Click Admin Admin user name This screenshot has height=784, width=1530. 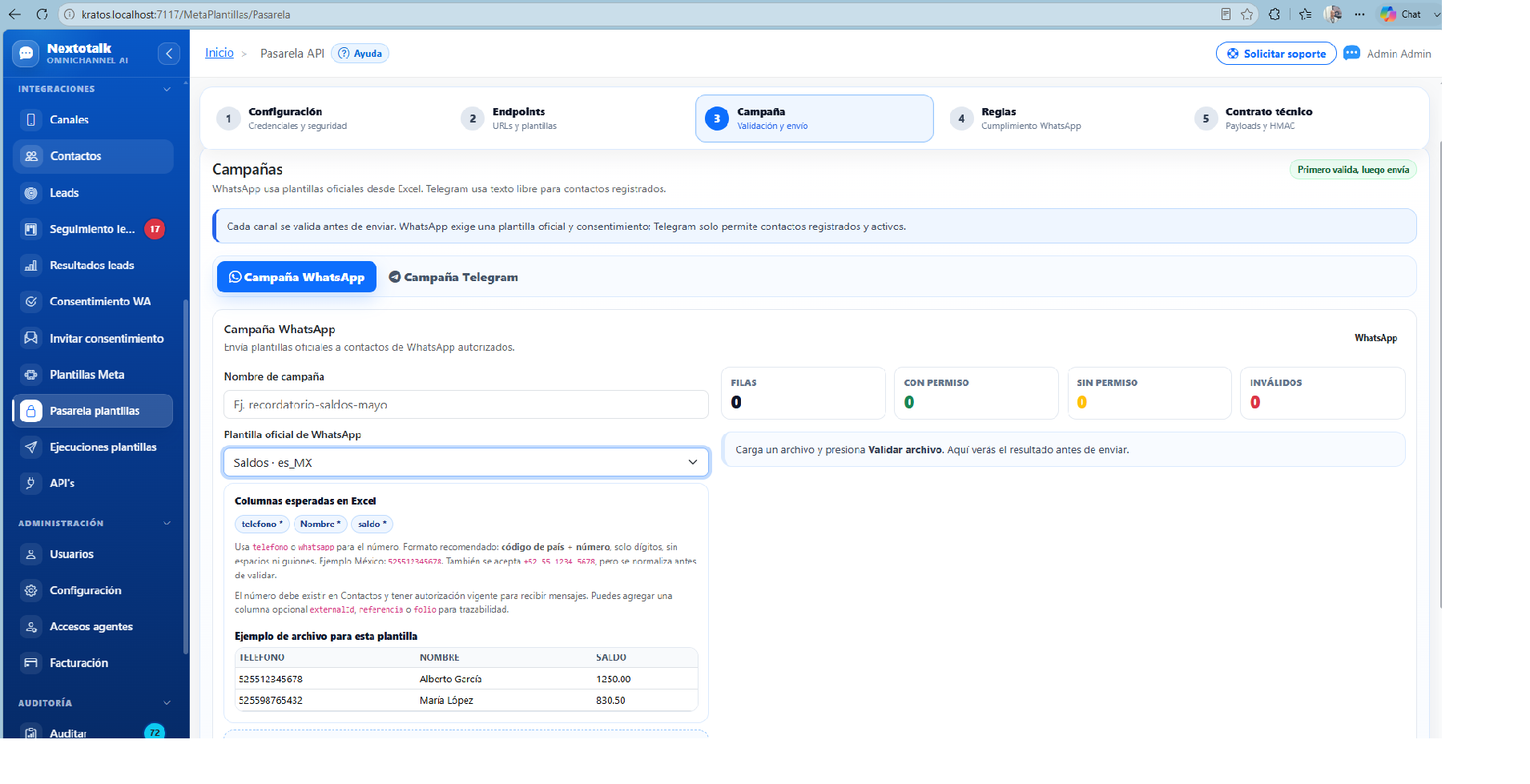coord(1399,54)
